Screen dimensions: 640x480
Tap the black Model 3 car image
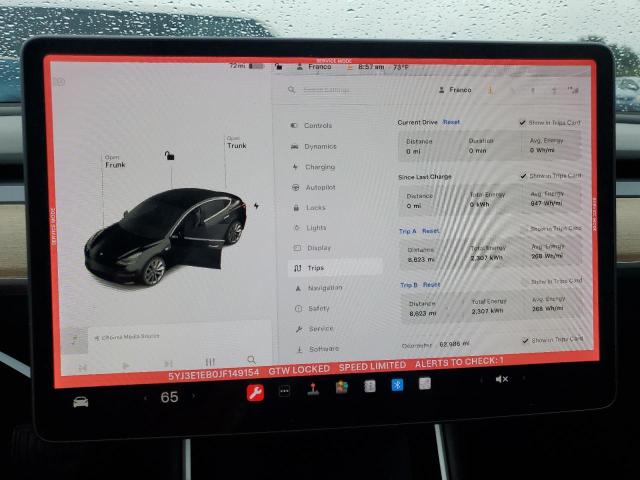[165, 236]
